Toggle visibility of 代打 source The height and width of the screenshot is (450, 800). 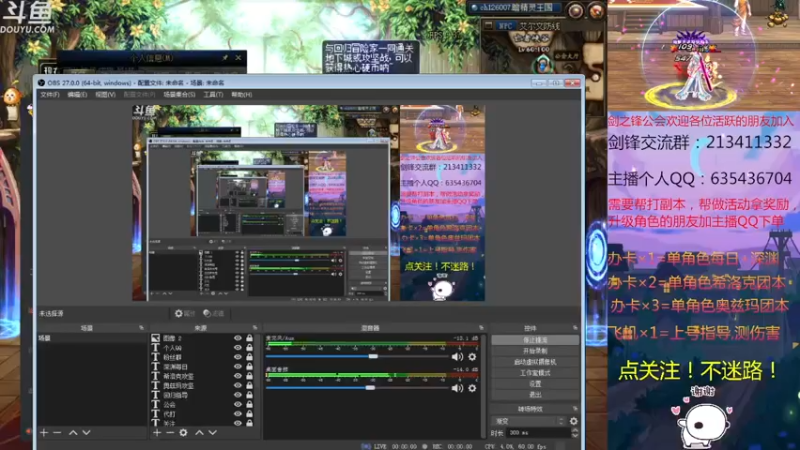238,413
